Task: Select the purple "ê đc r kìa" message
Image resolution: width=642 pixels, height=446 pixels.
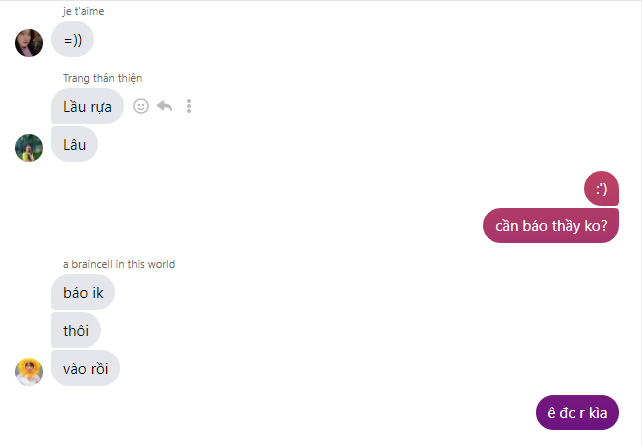Action: tap(577, 412)
